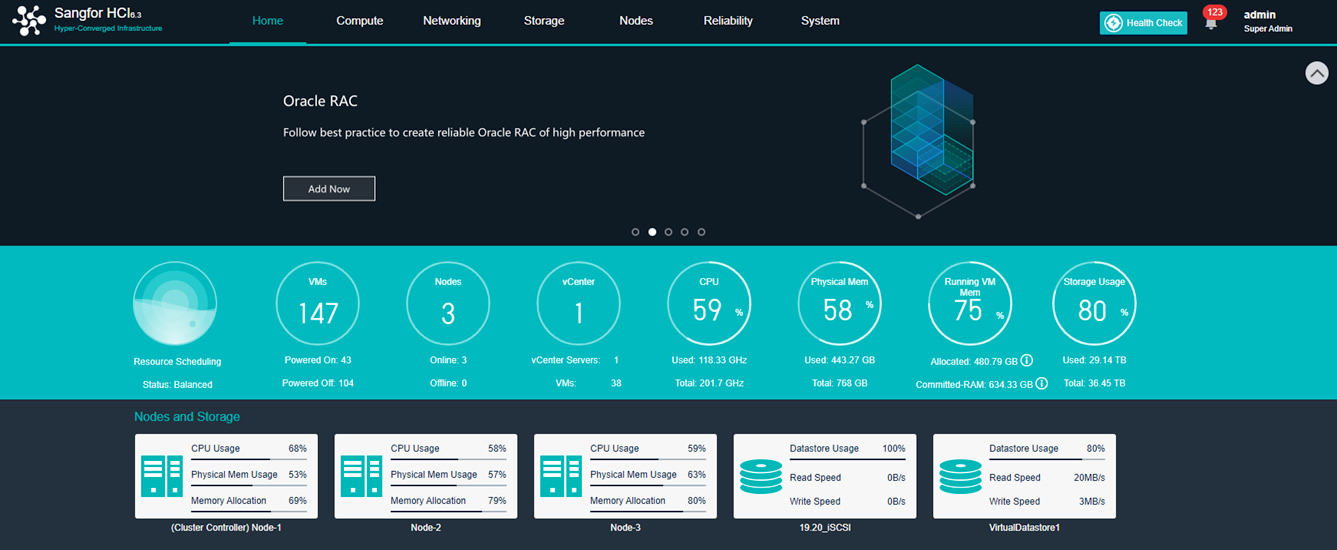Open the CPU 59% circle
The height and width of the screenshot is (550, 1337).
point(709,304)
